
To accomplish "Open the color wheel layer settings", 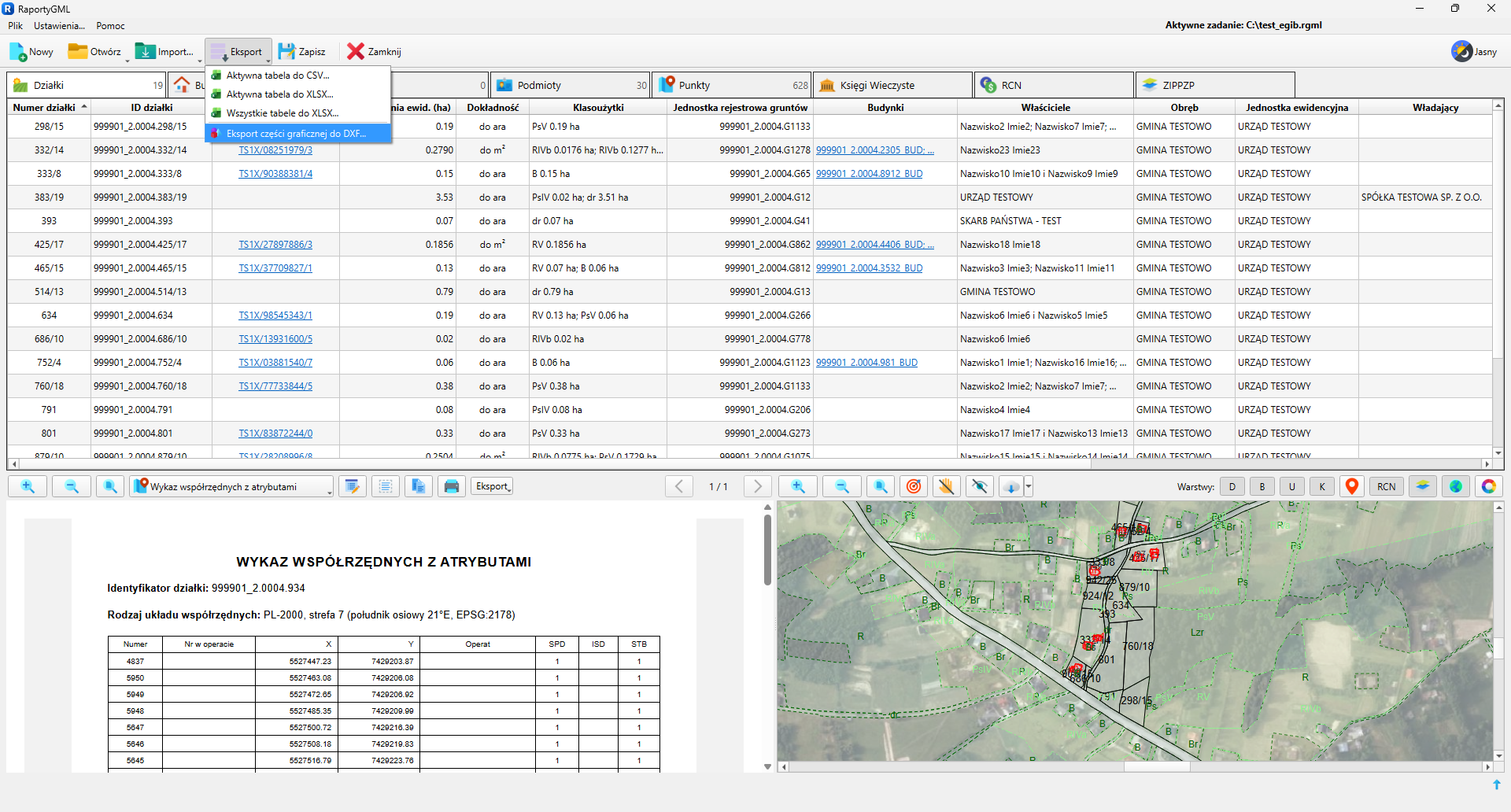I will click(x=1489, y=486).
